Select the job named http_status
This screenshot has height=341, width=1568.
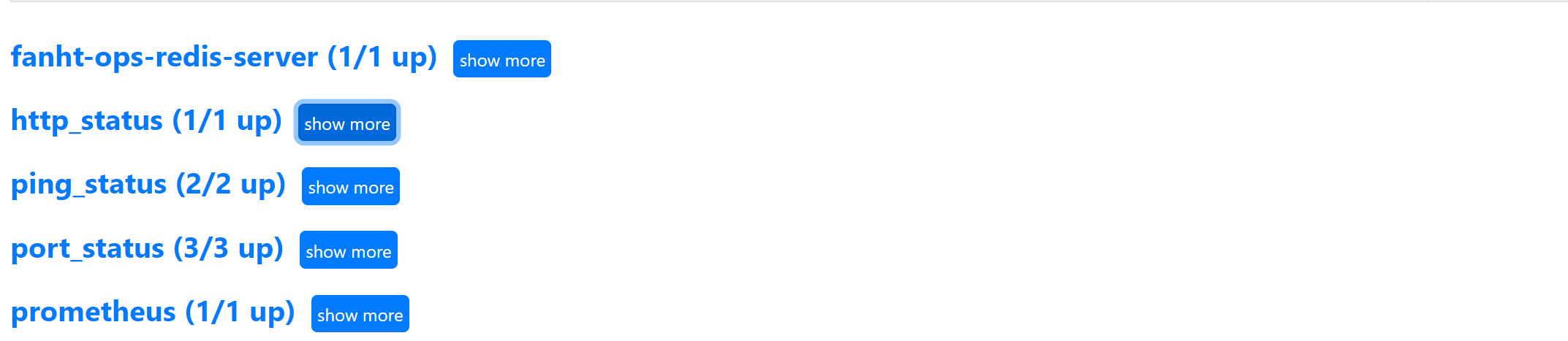(146, 120)
